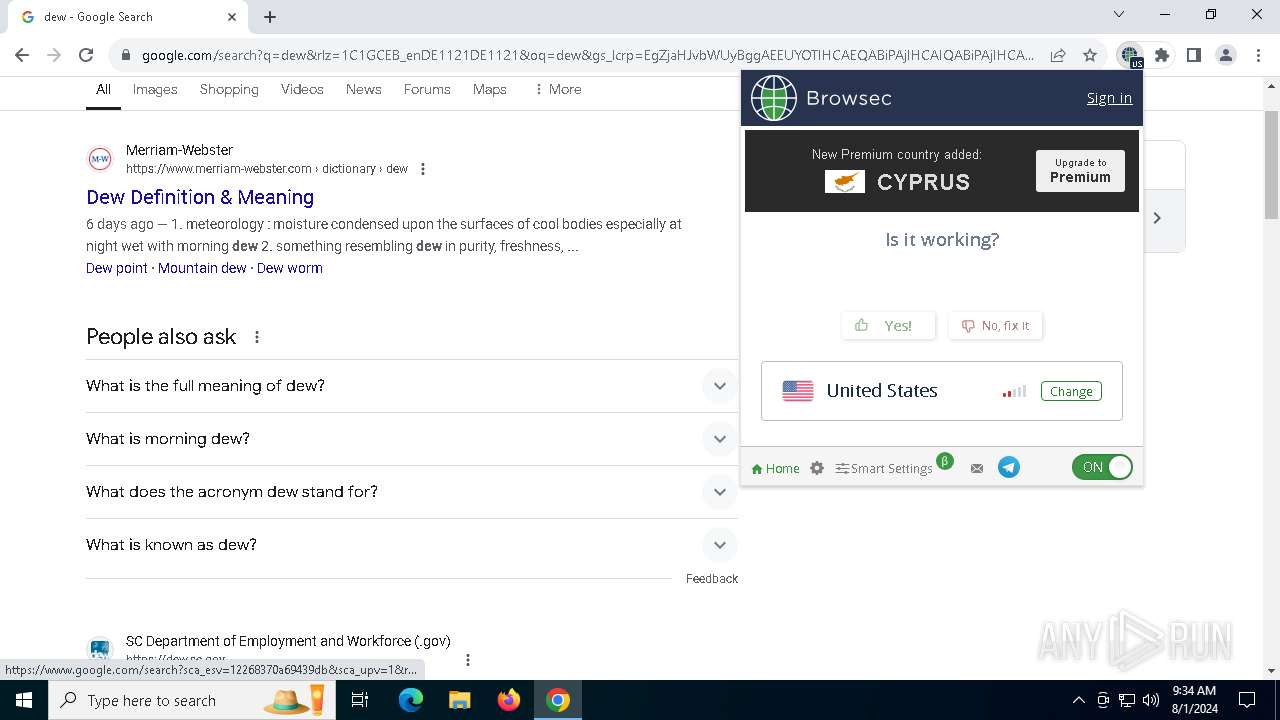The width and height of the screenshot is (1280, 720).
Task: Switch to Chrome taskbar icon
Action: coord(558,700)
